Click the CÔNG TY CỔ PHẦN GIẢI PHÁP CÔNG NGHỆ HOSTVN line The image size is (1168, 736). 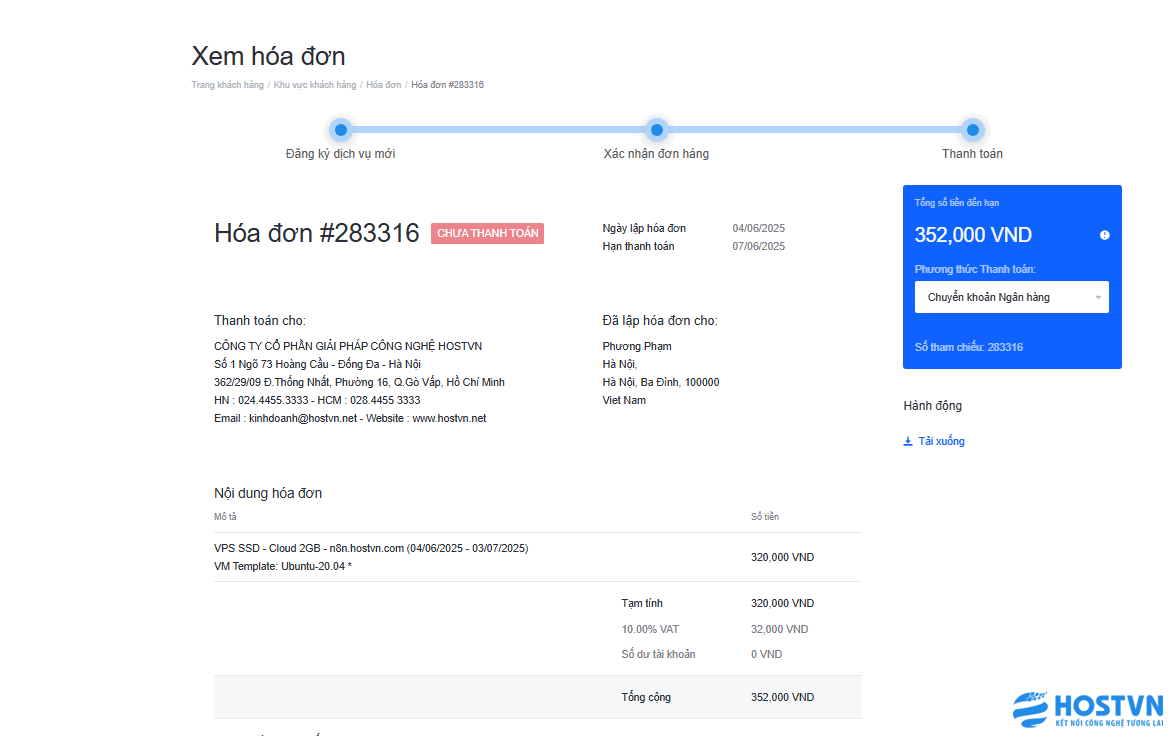tap(348, 346)
